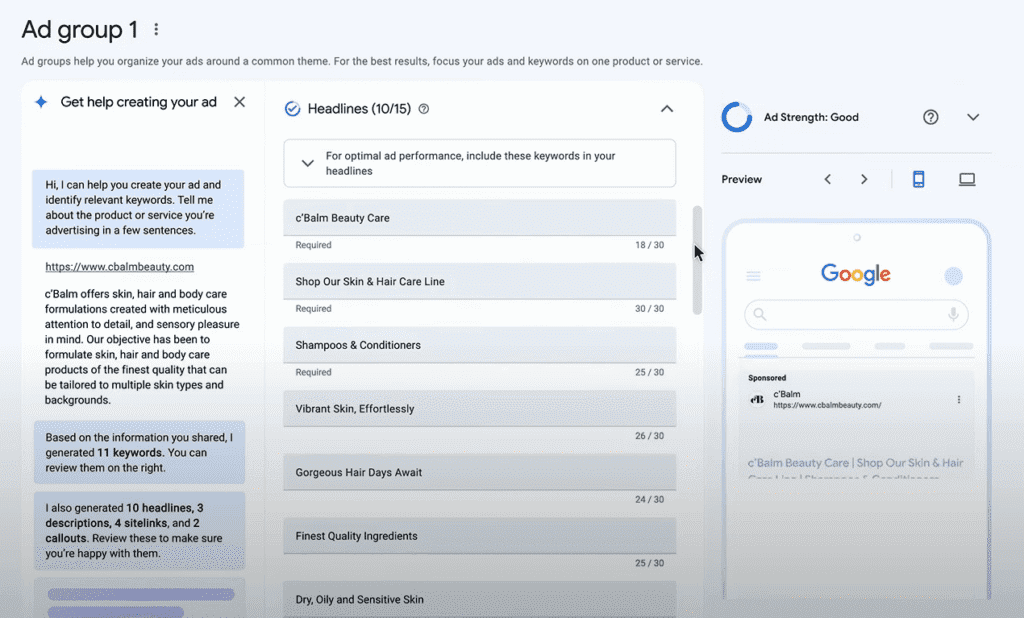The height and width of the screenshot is (618, 1024).
Task: Click the search box in the phone preview
Action: tap(856, 315)
